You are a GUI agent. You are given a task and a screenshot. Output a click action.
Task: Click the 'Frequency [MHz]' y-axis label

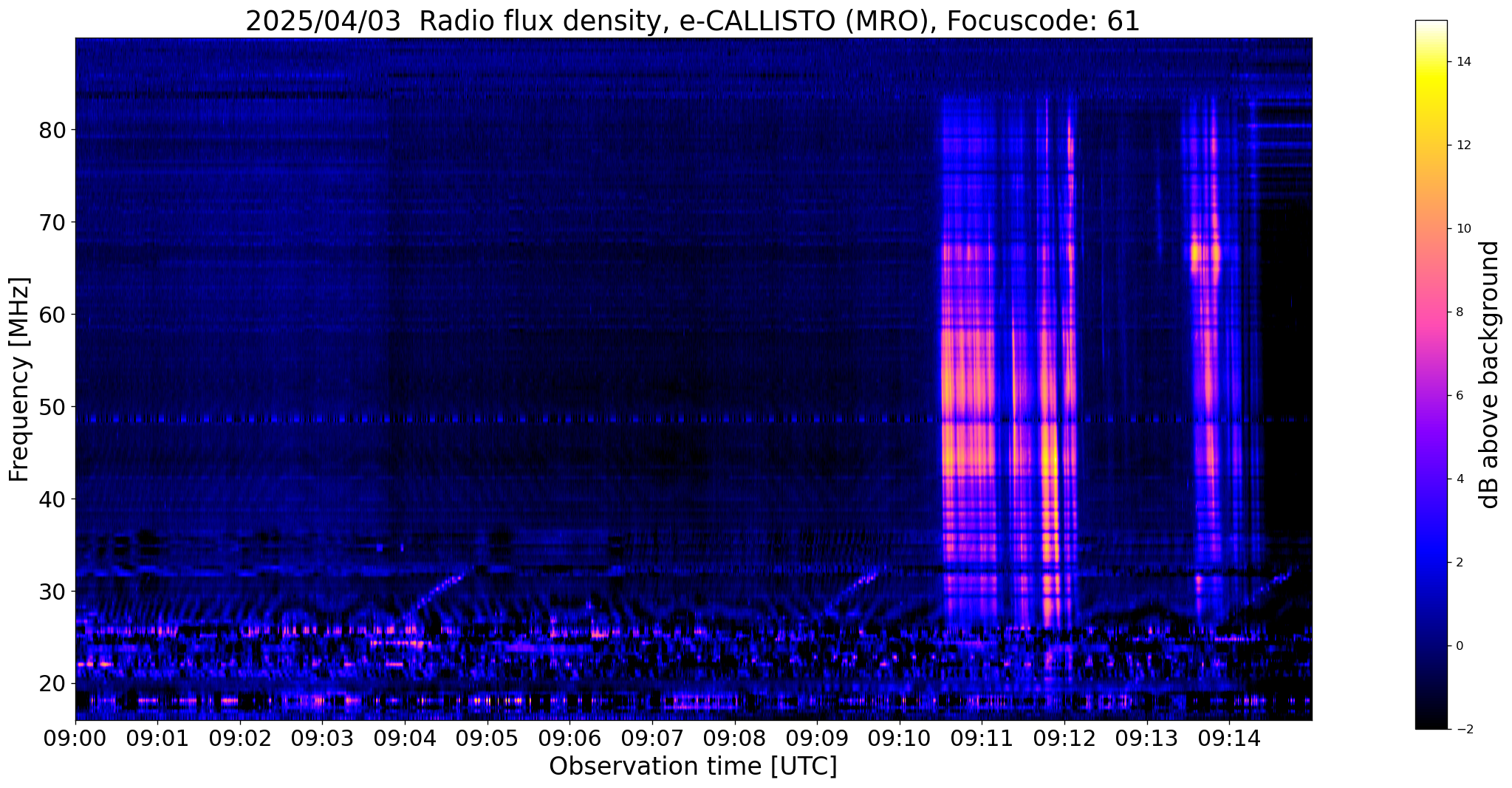(x=20, y=380)
